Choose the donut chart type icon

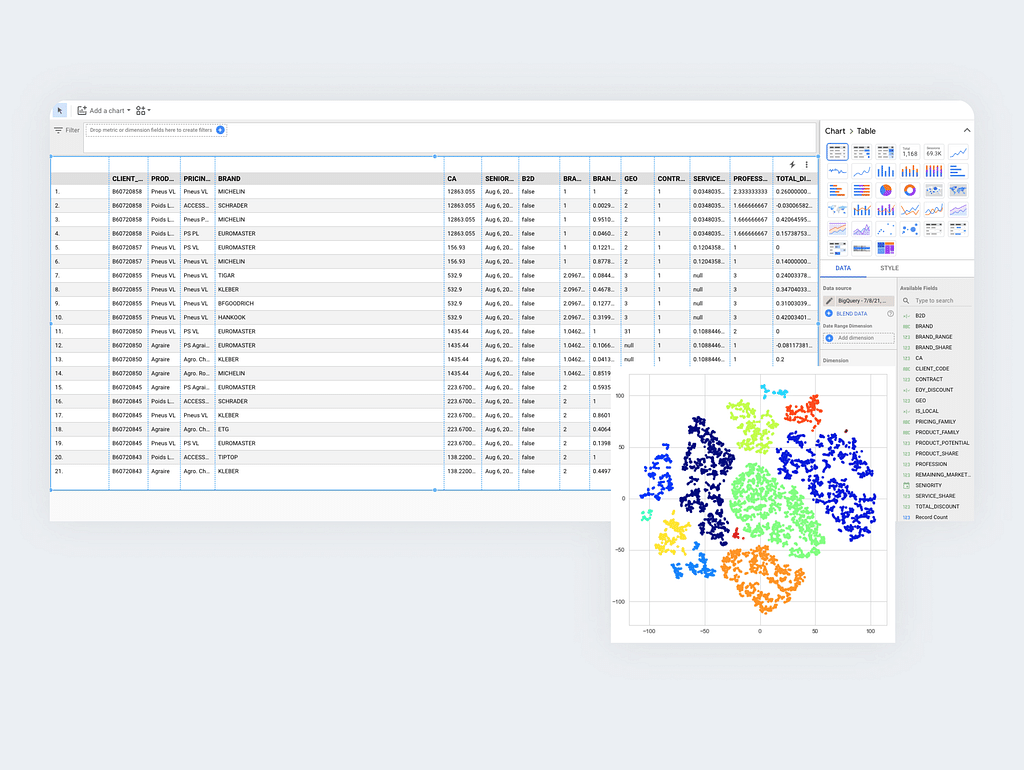[909, 190]
